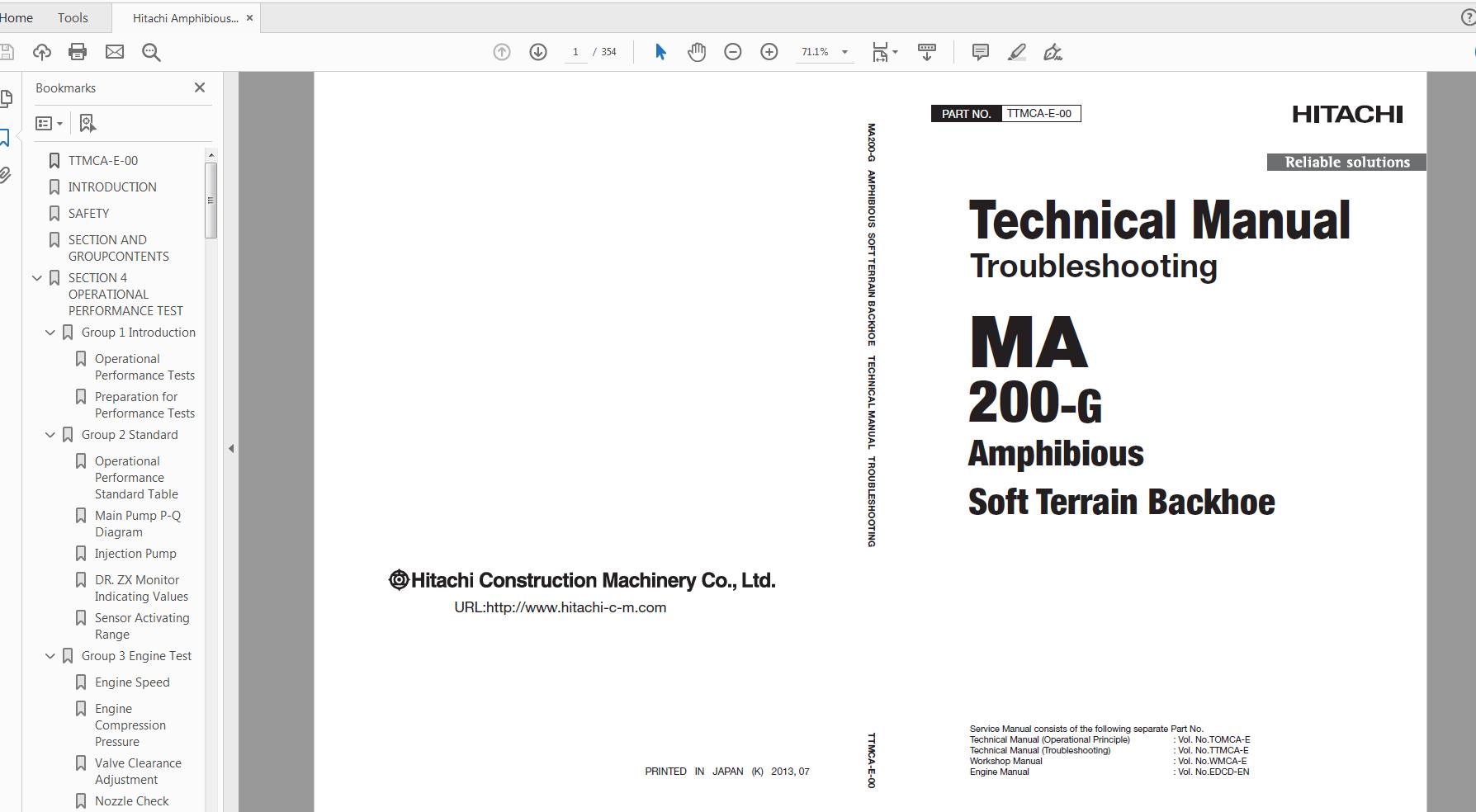Open the Find text magnifier tool
This screenshot has width=1476, height=812.
click(151, 52)
